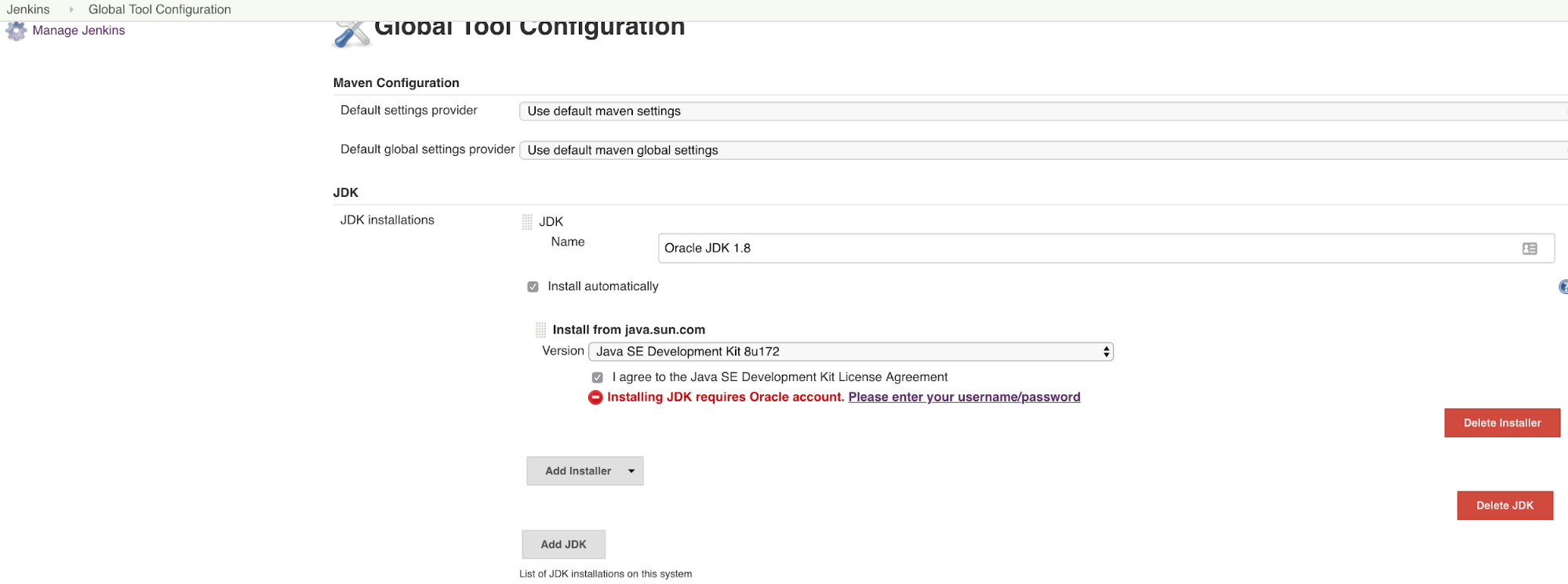Click the JDK section heading

pyautogui.click(x=346, y=193)
